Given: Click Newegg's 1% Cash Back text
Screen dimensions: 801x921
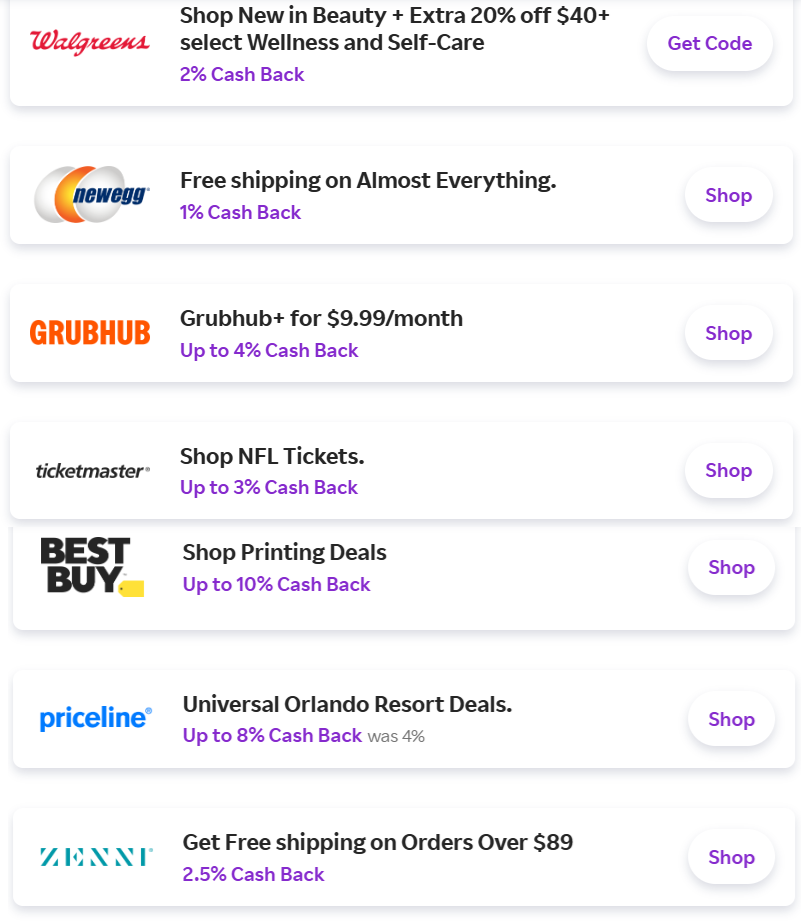Looking at the screenshot, I should click(240, 212).
